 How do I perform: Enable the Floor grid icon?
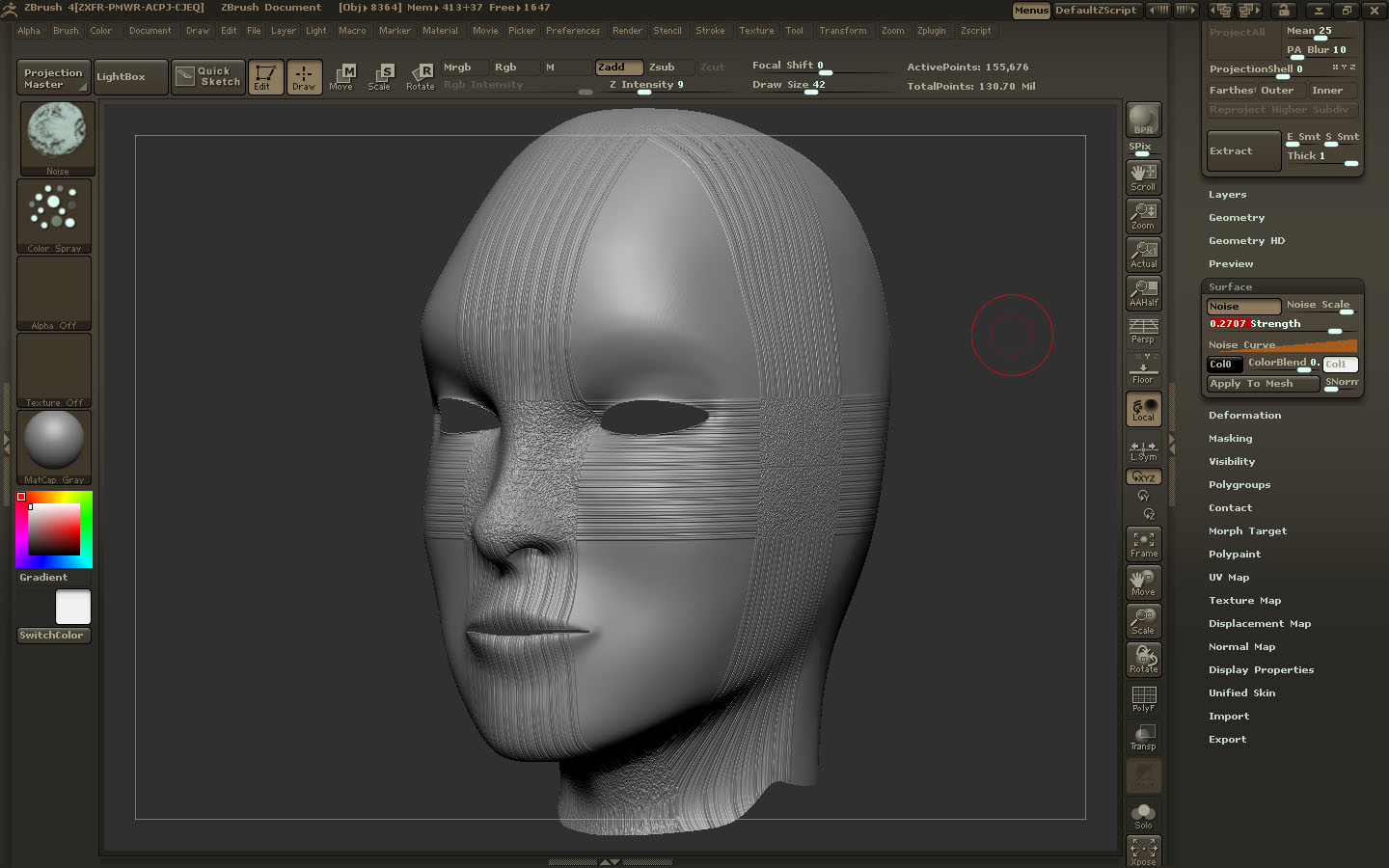pos(1143,370)
